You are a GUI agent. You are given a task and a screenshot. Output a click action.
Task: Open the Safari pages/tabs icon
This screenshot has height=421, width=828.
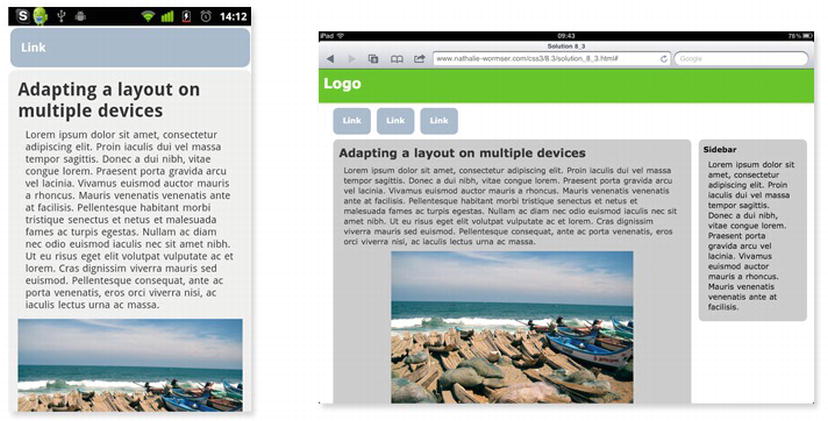coord(373,59)
